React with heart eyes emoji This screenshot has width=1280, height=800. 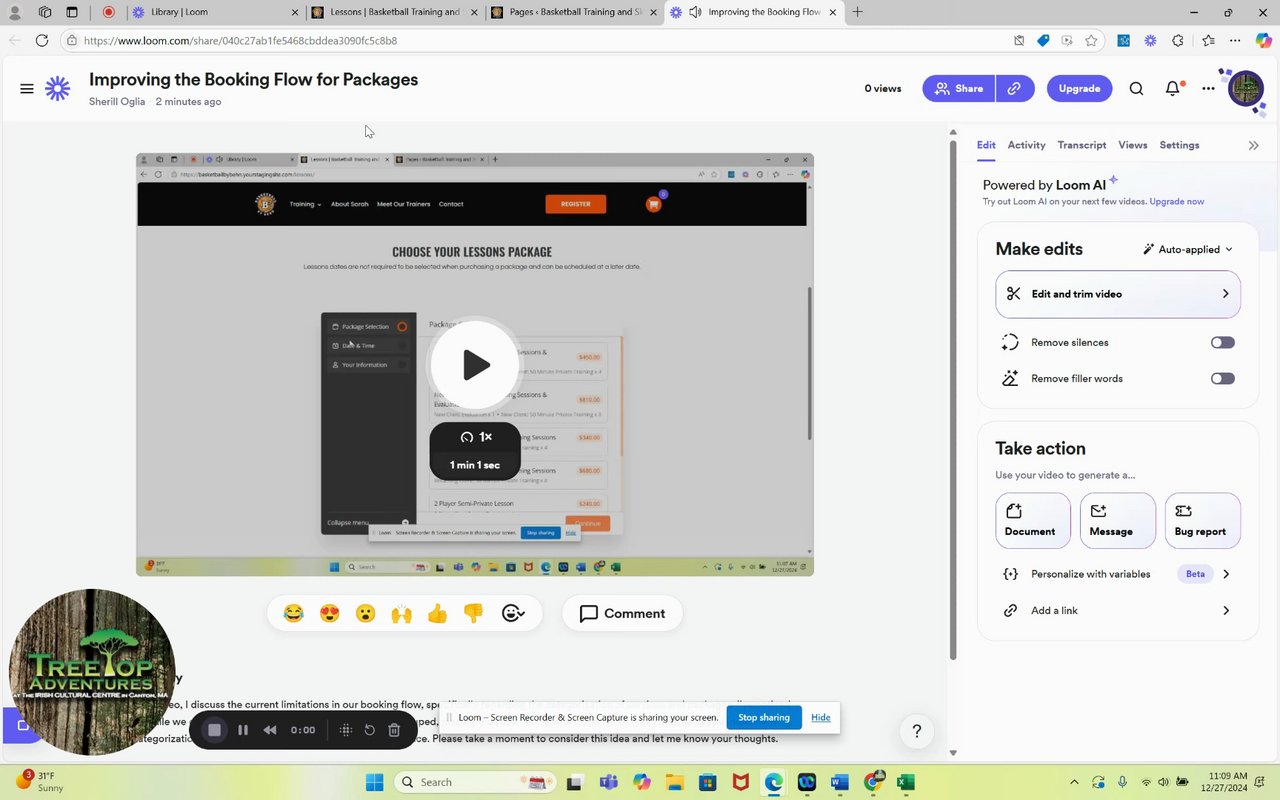point(329,613)
